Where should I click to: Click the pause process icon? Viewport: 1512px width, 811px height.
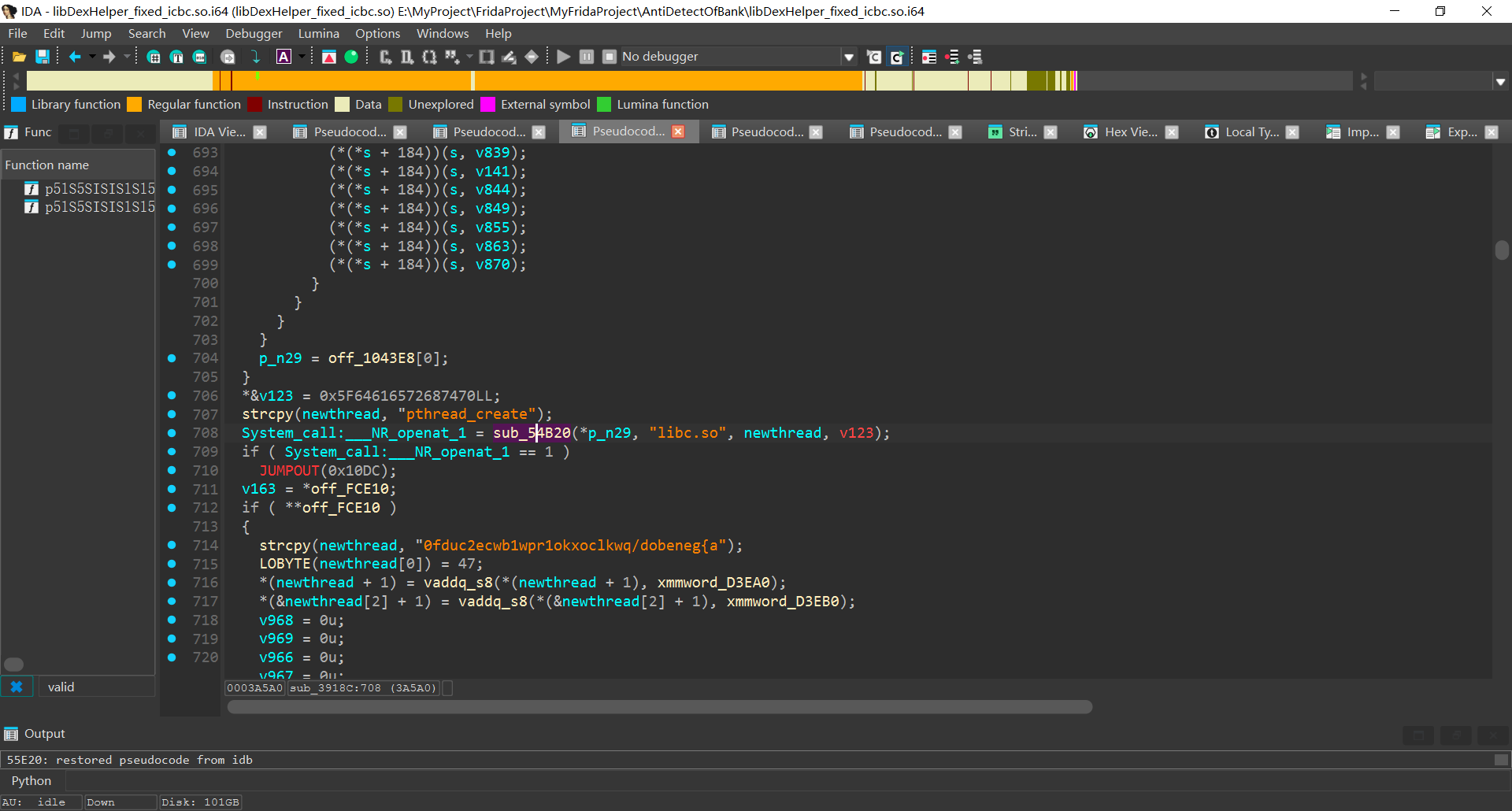pyautogui.click(x=587, y=57)
